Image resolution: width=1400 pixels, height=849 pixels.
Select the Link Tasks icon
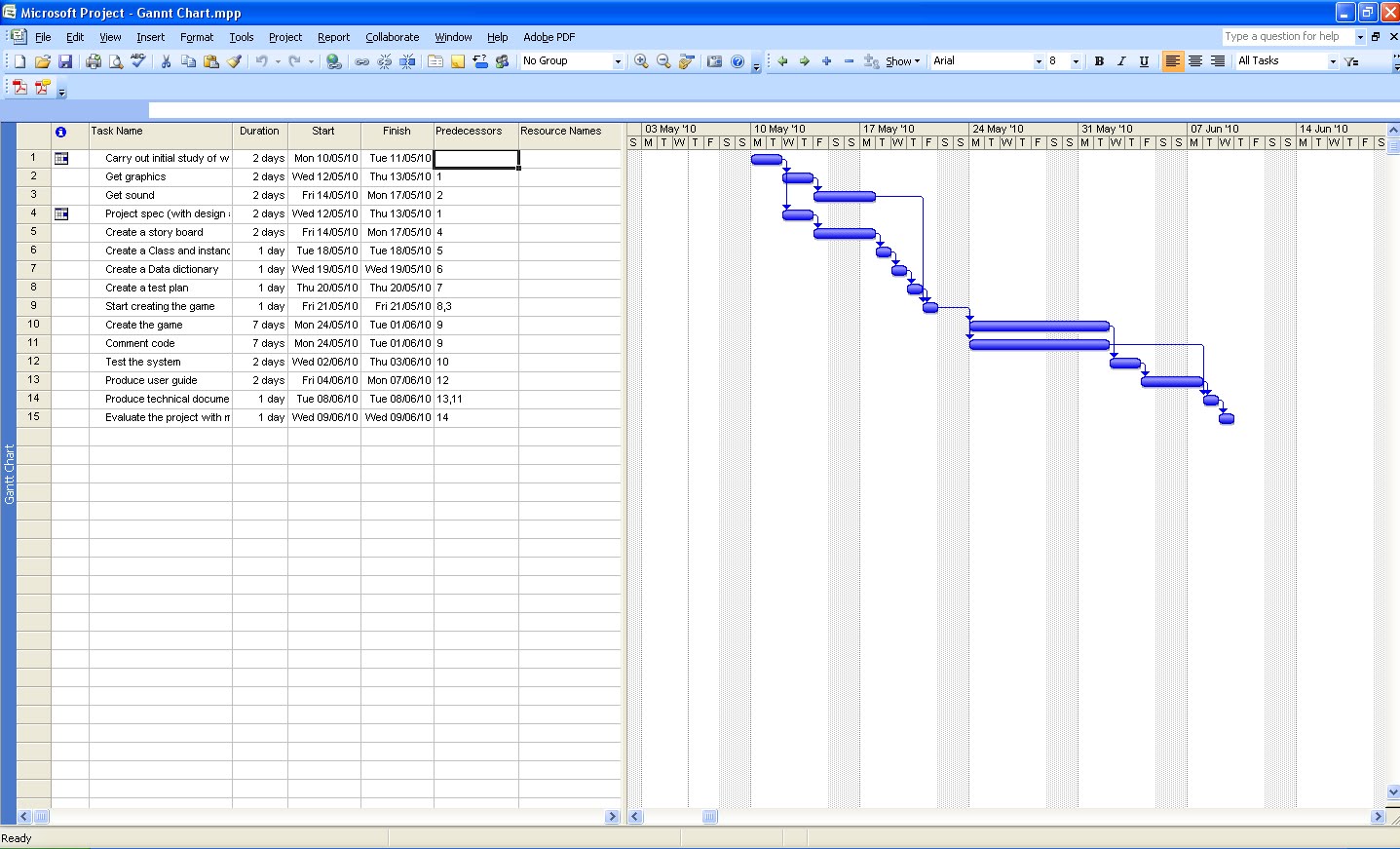coord(359,60)
